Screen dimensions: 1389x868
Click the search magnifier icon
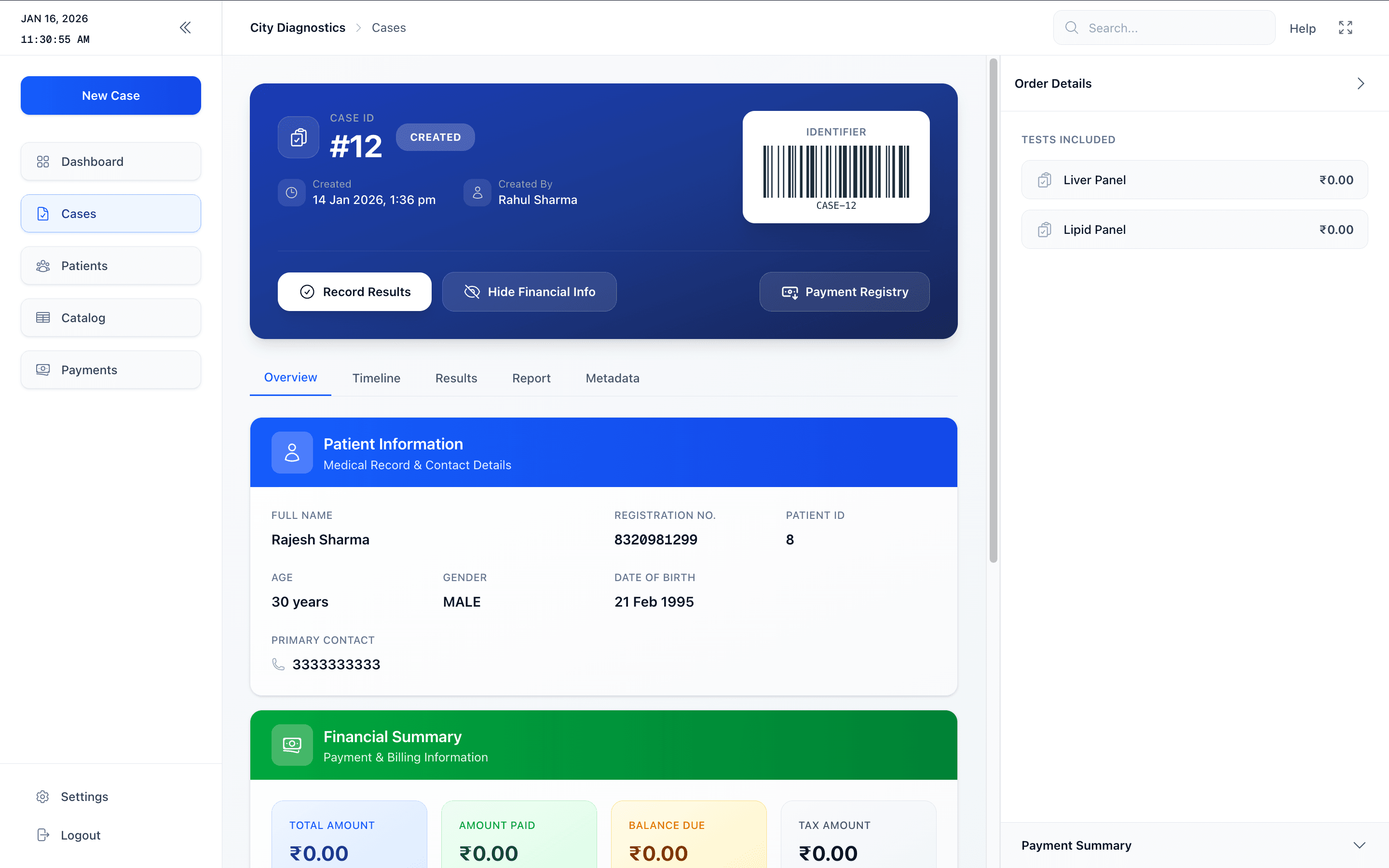click(x=1071, y=27)
